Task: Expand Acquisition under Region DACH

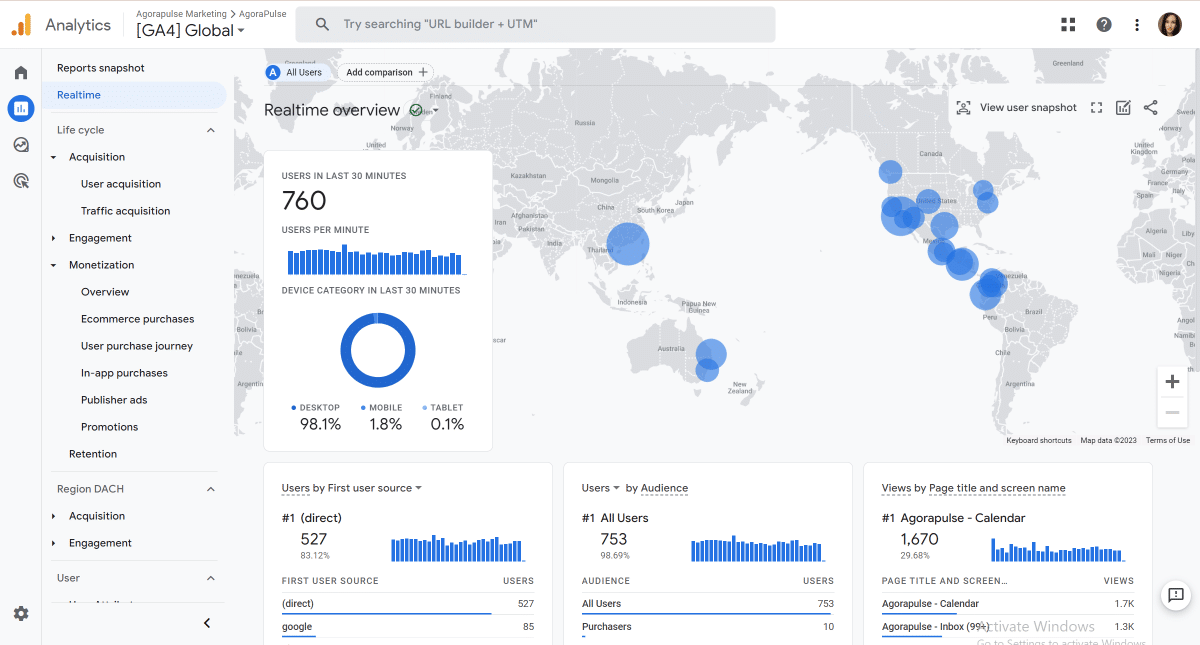Action: (x=54, y=516)
